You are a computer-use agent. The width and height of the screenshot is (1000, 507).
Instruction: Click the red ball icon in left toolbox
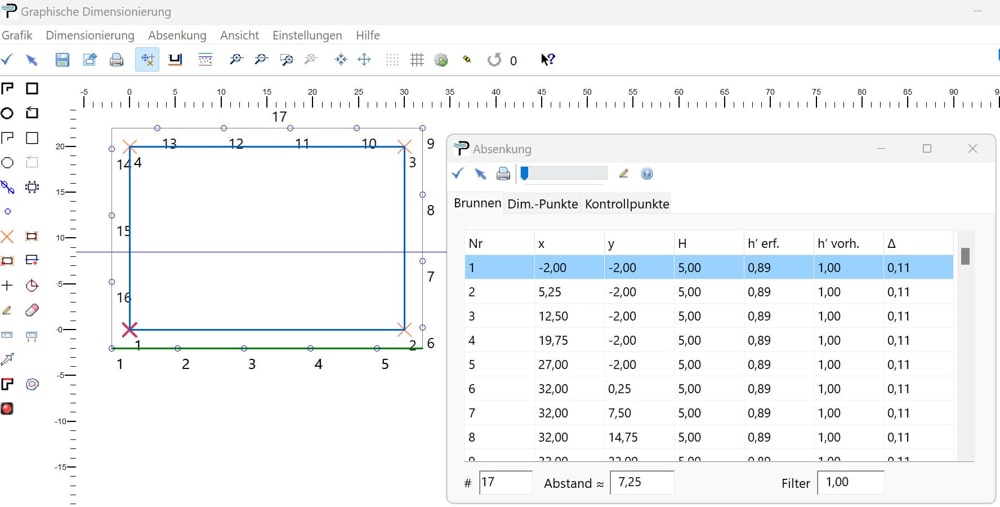pos(7,408)
